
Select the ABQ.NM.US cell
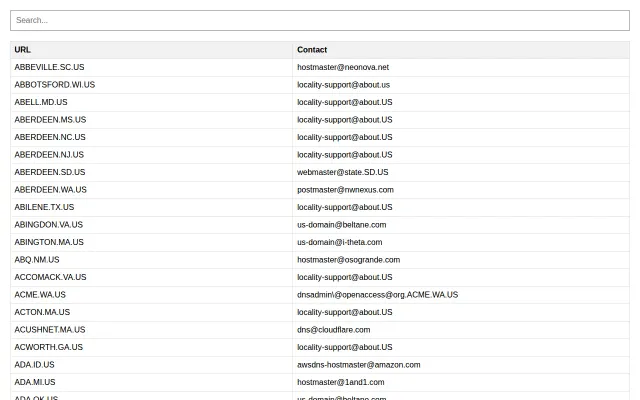tap(151, 260)
